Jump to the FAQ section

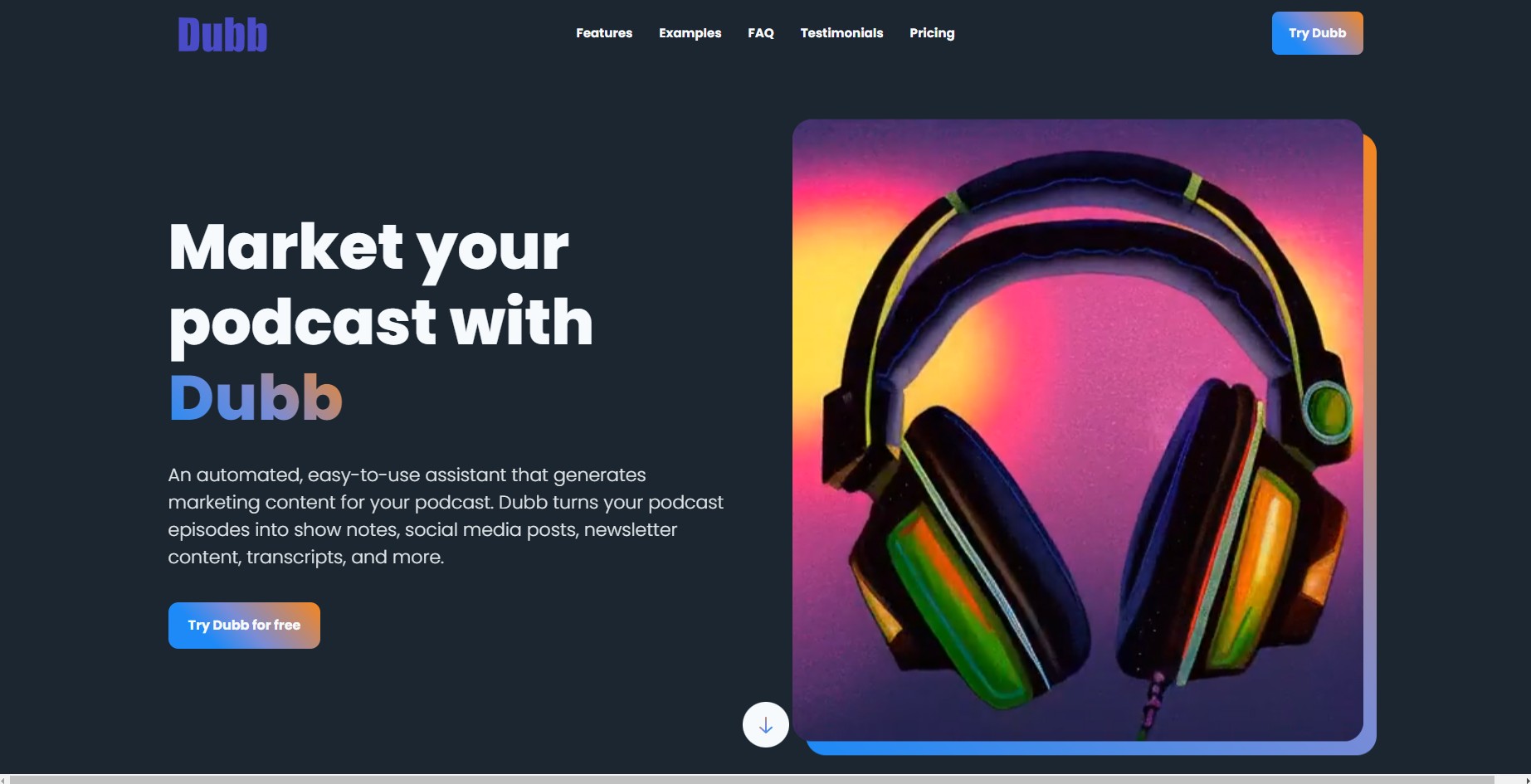tap(760, 33)
